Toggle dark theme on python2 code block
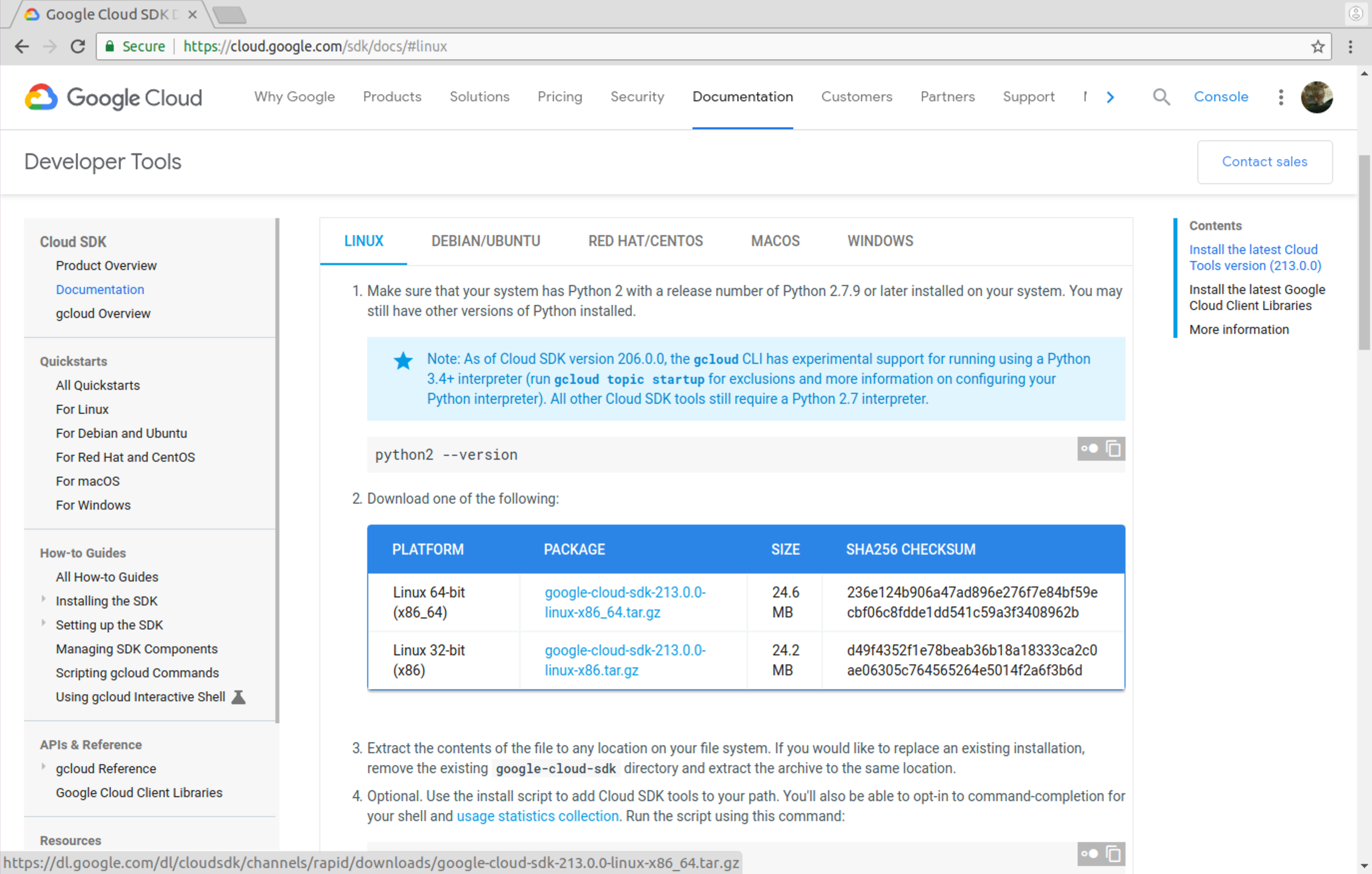Viewport: 1372px width, 874px height. click(1090, 449)
